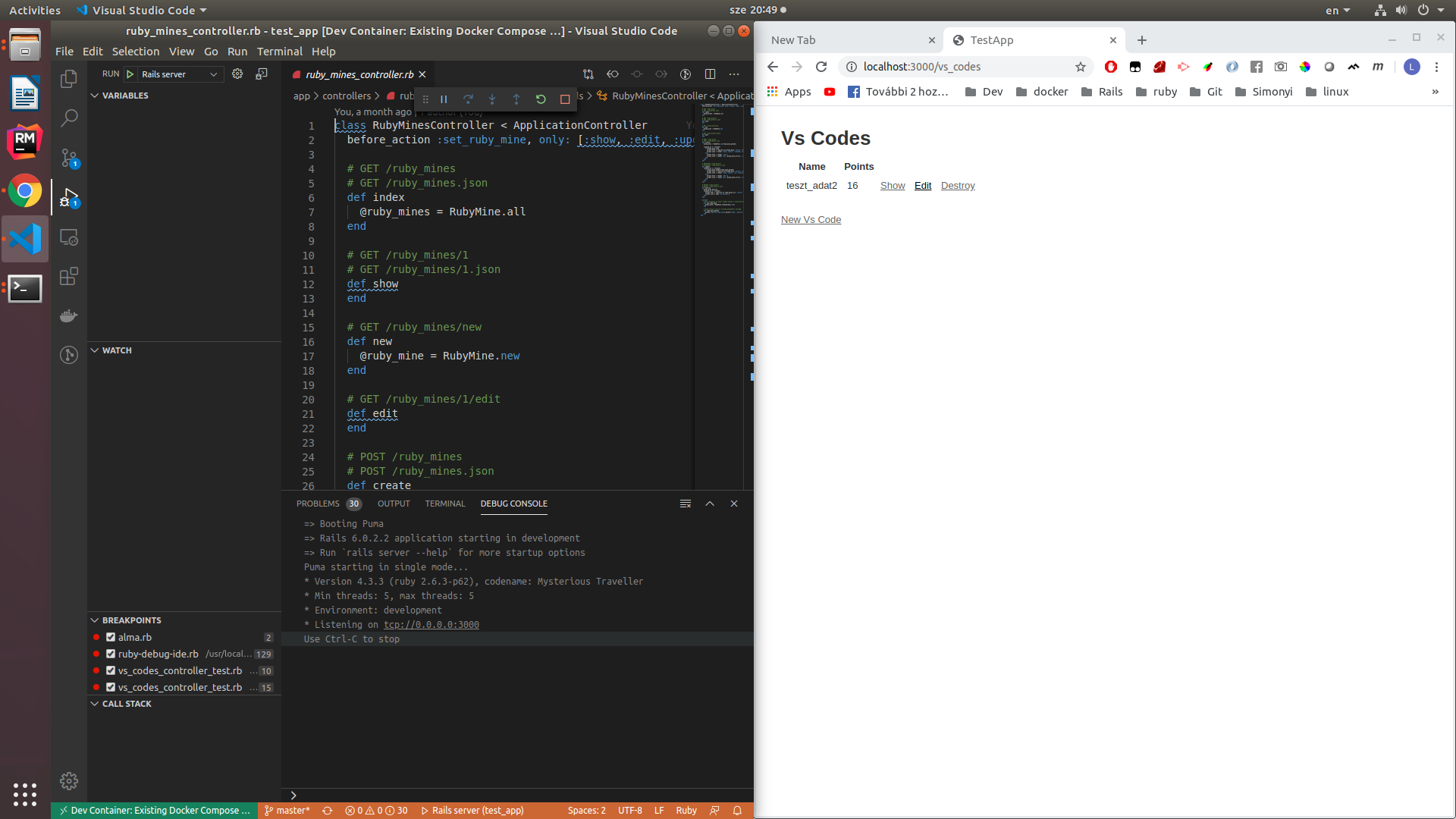Select Rails server run configuration dropdown
The height and width of the screenshot is (819, 1456).
tap(181, 73)
